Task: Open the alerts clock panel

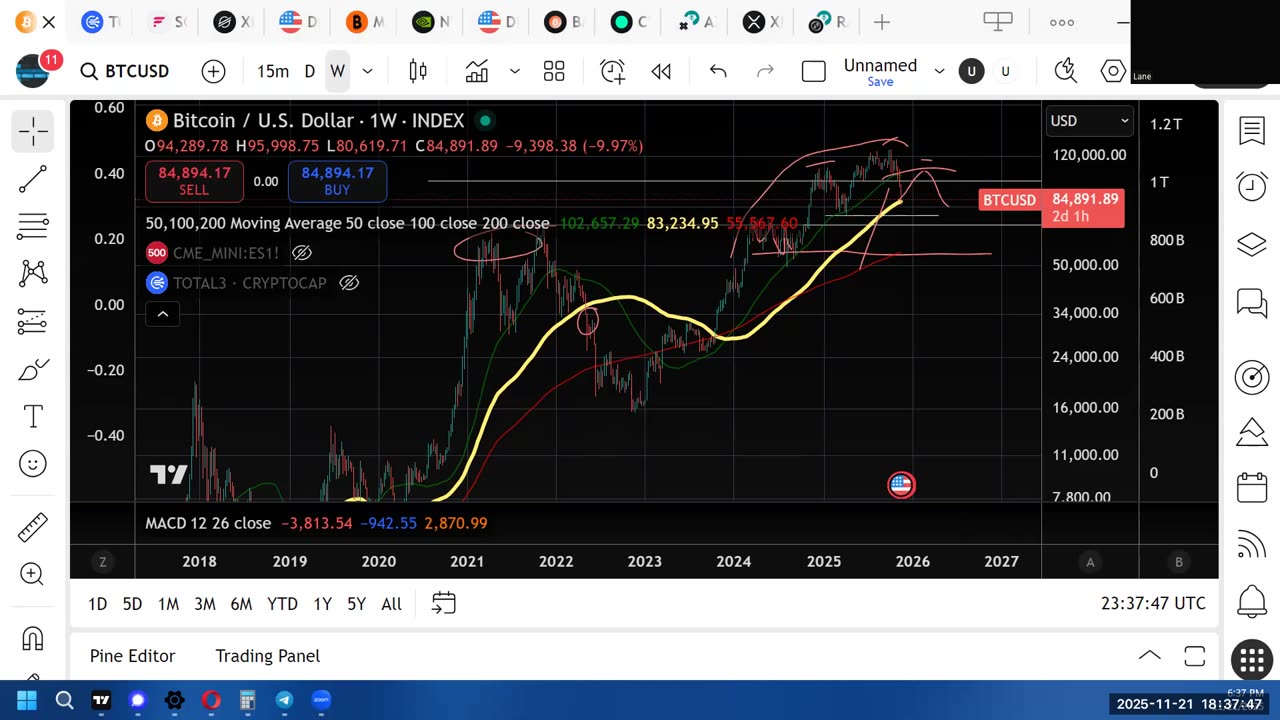Action: click(1252, 186)
